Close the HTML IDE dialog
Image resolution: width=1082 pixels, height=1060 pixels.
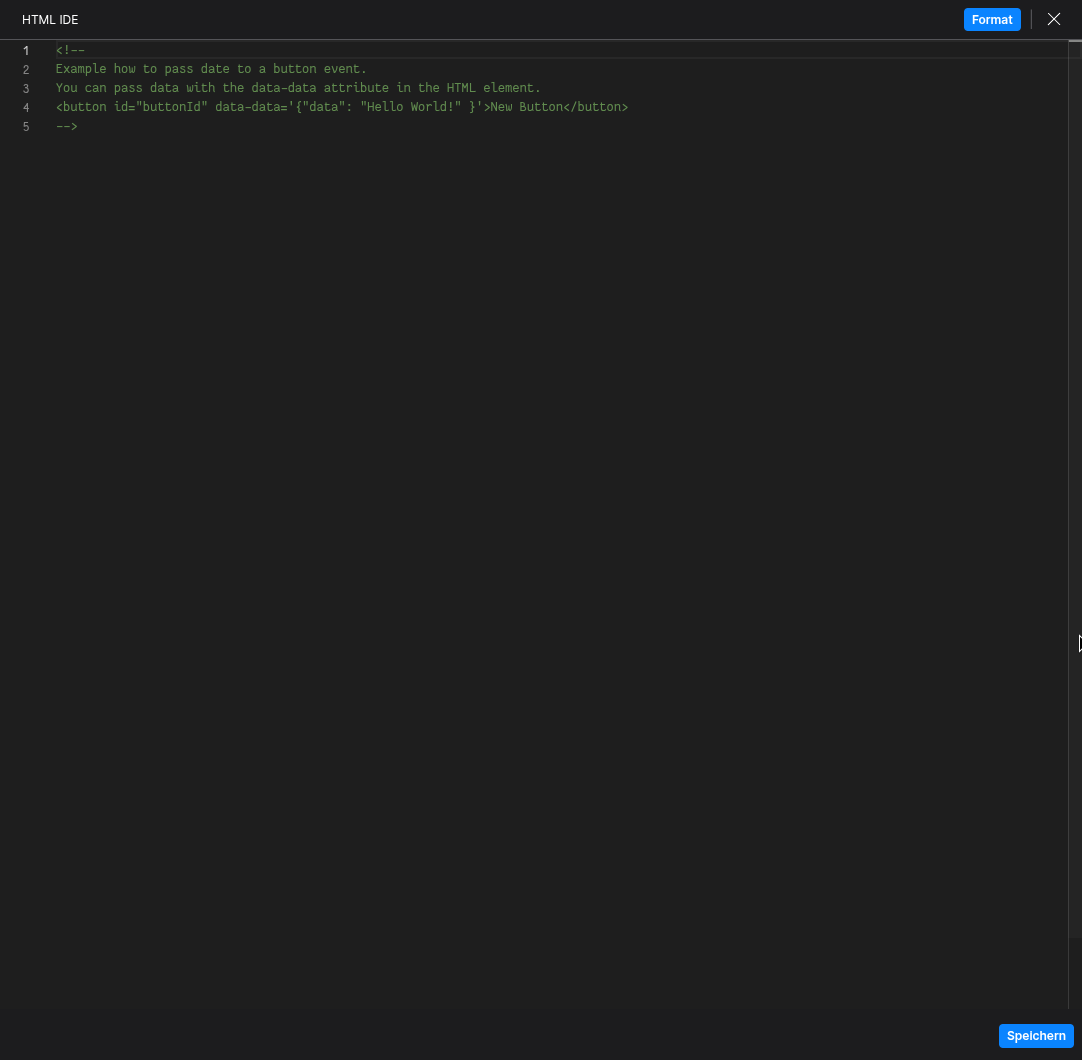pos(1053,19)
